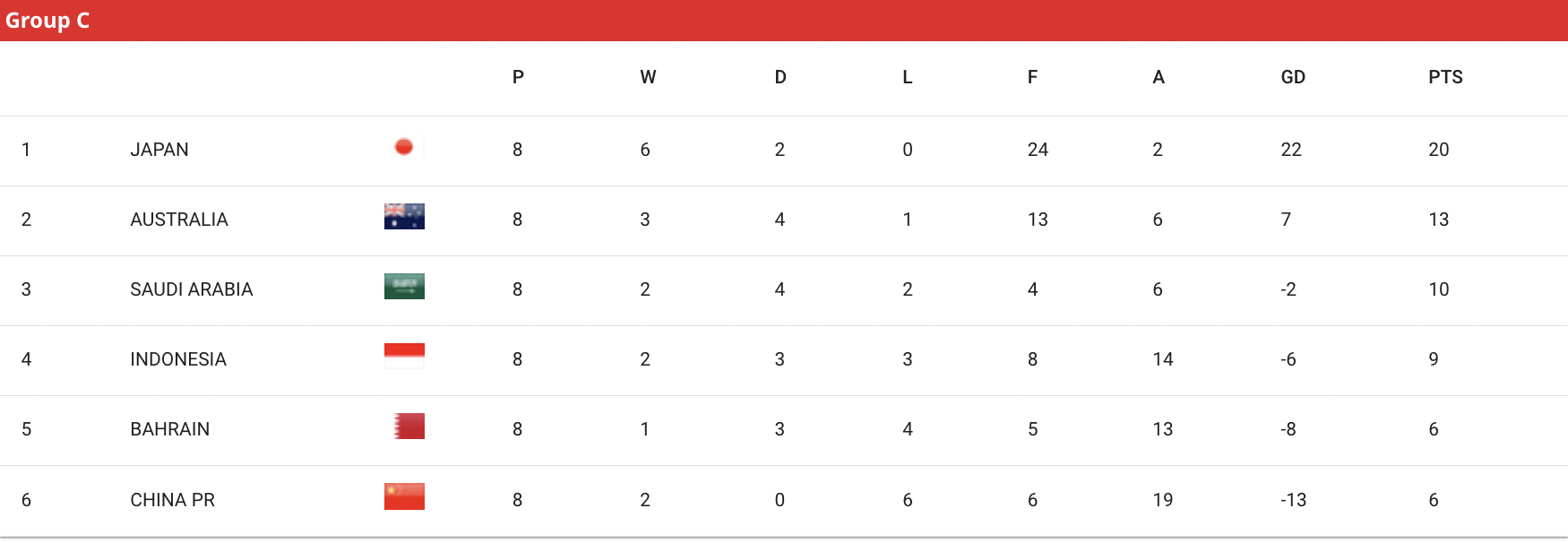
Task: Click the Saudi Arabia flag icon
Action: click(x=404, y=287)
